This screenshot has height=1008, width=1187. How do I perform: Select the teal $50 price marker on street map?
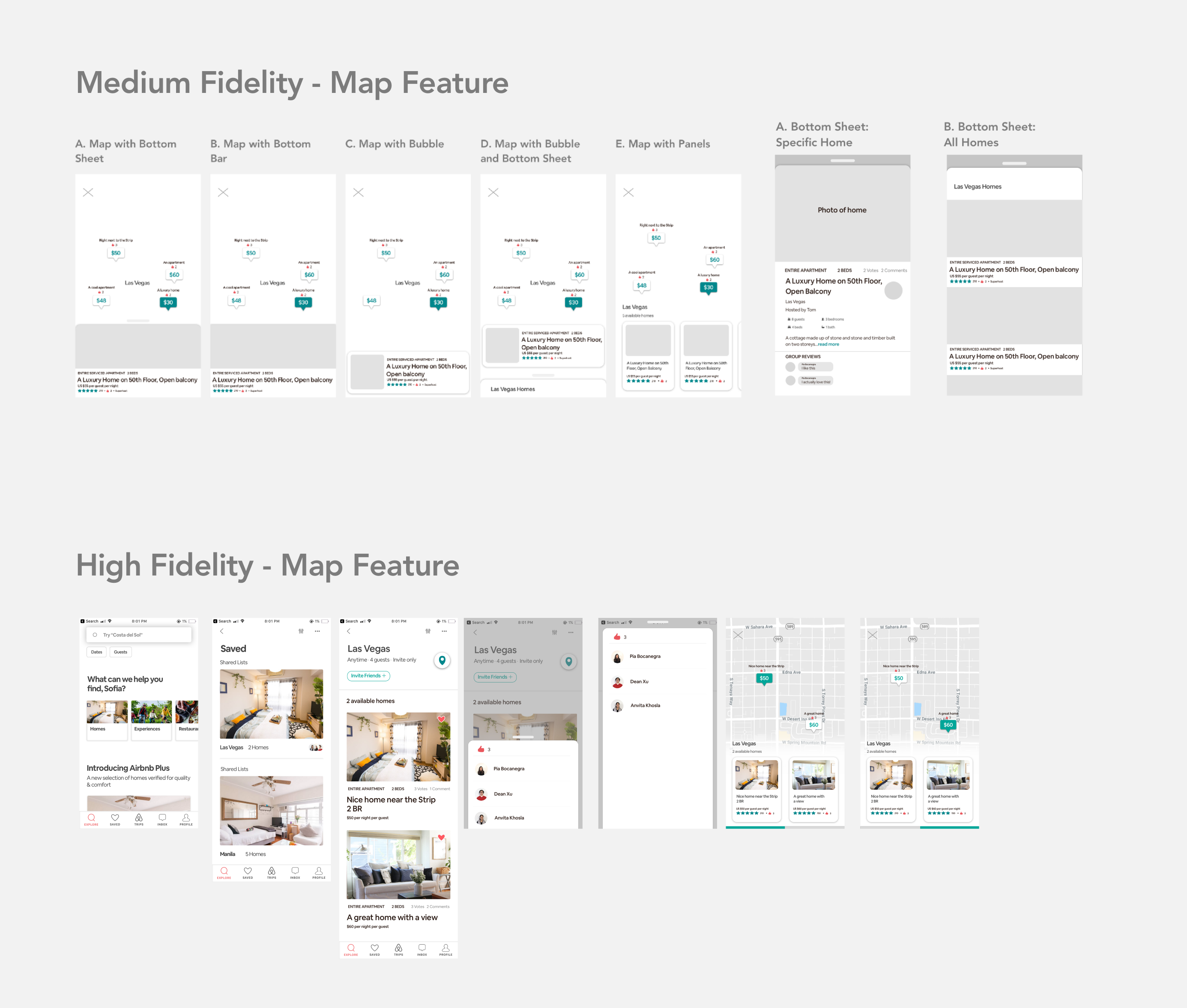(x=764, y=678)
